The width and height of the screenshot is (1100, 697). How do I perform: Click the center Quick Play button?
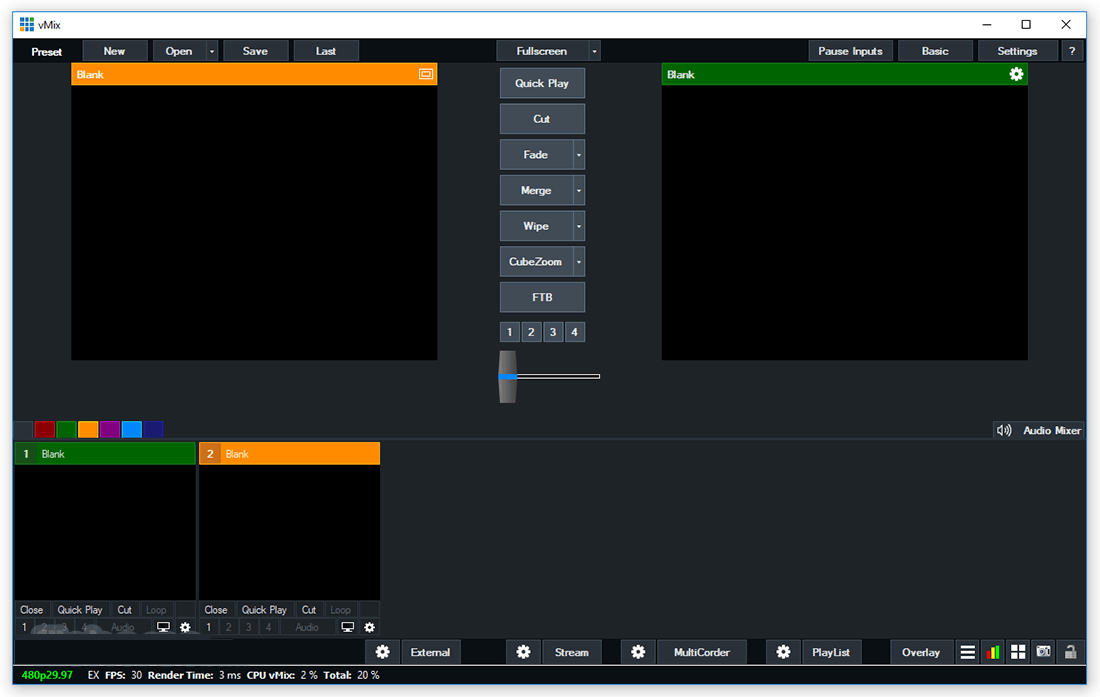point(542,83)
